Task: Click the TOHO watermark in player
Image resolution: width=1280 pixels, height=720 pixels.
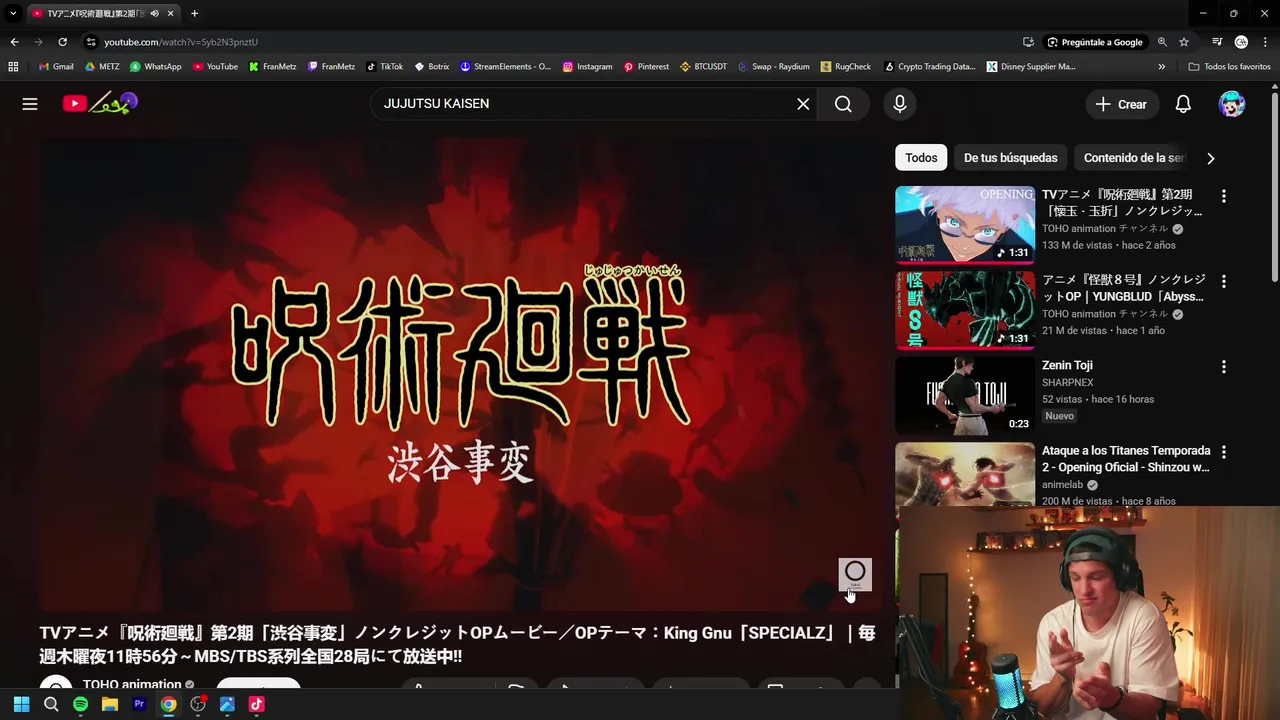Action: pos(855,574)
